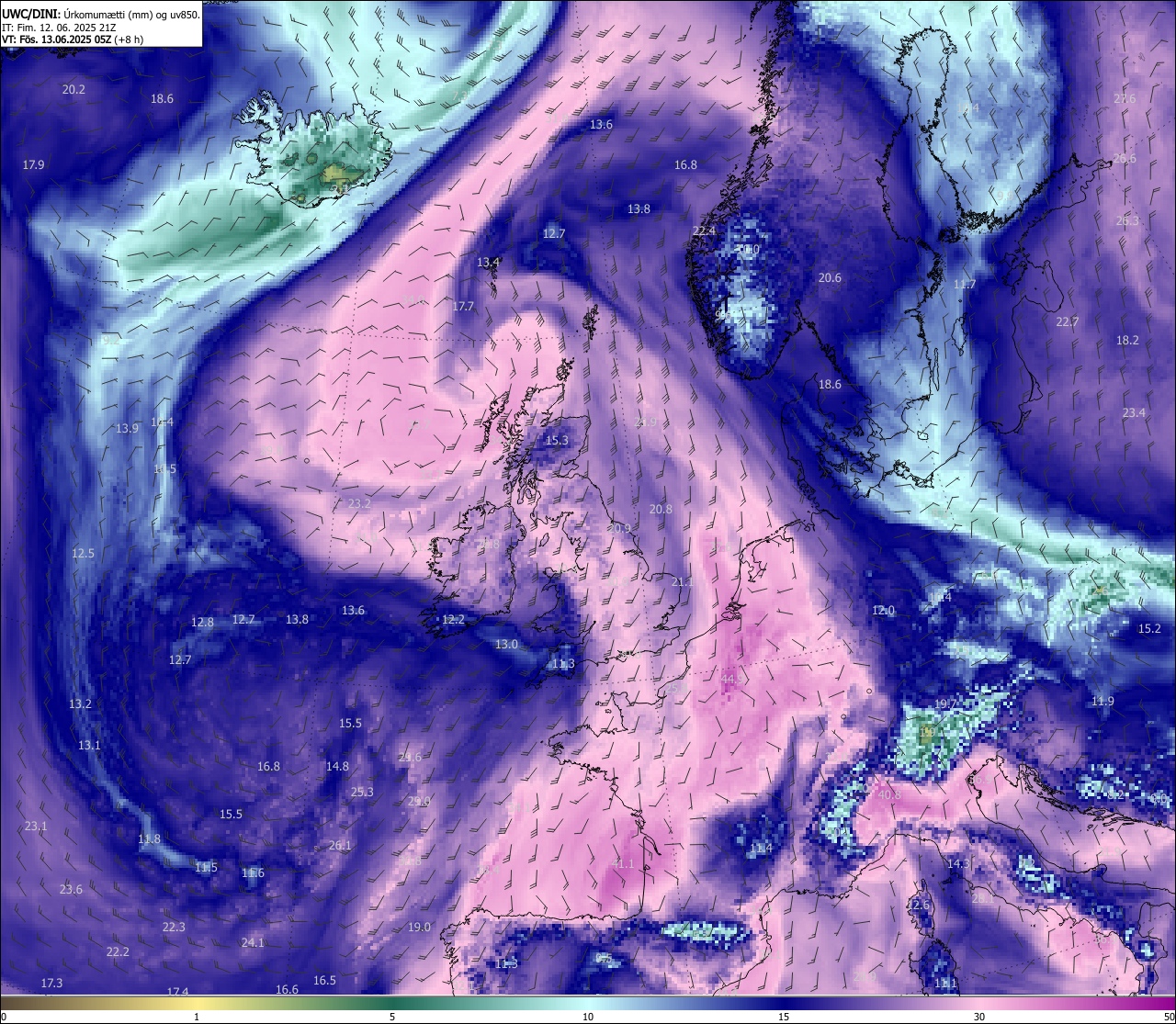
Task: Click the 30 tick on the colour scale
Action: [x=979, y=1017]
